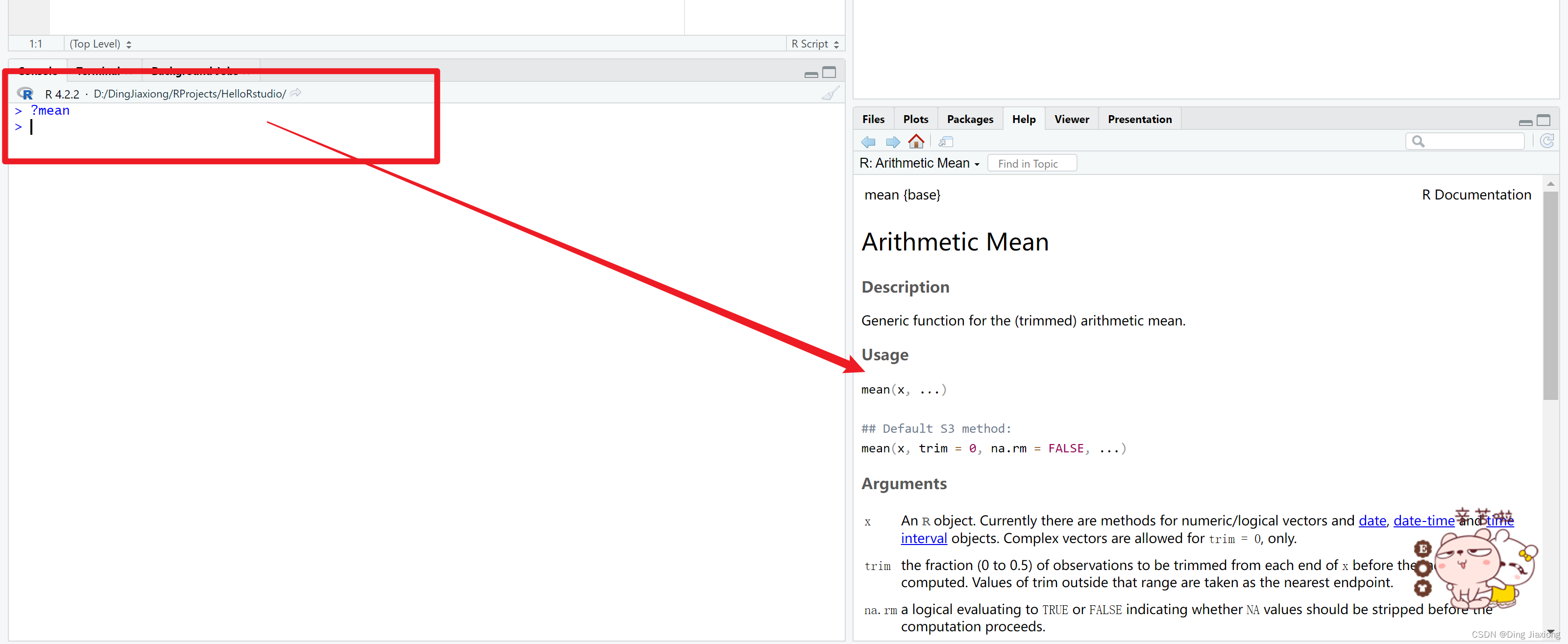Go forward in Help history
Screen dimensions: 1568x644
point(892,142)
